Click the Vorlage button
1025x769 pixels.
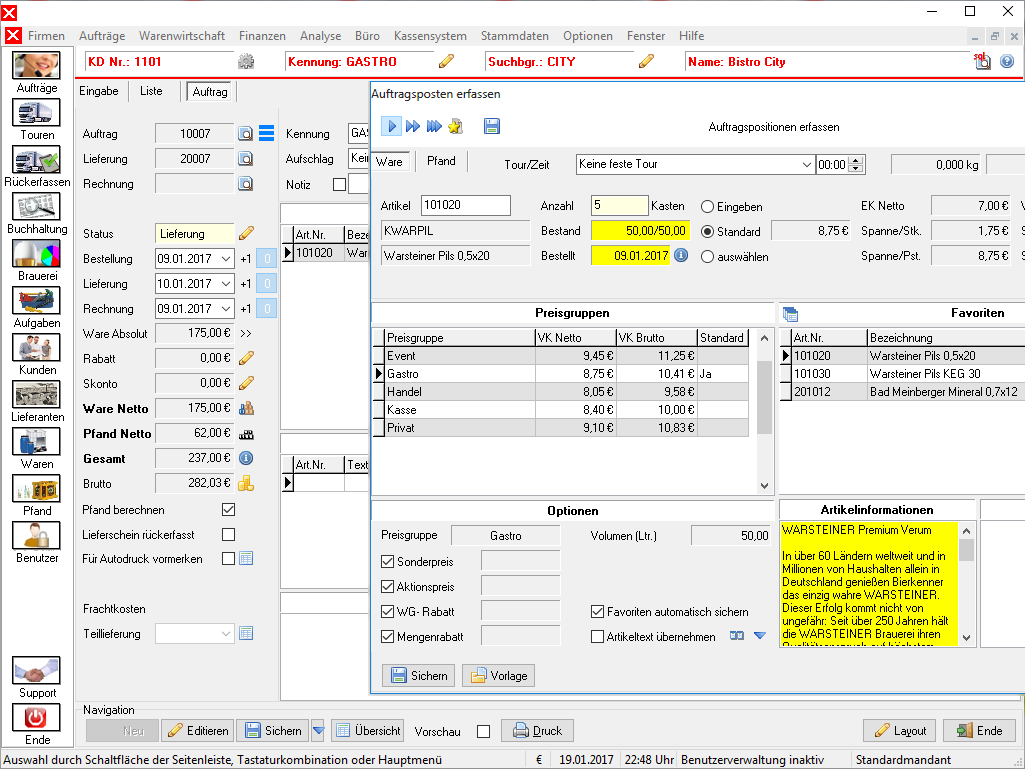(x=498, y=675)
